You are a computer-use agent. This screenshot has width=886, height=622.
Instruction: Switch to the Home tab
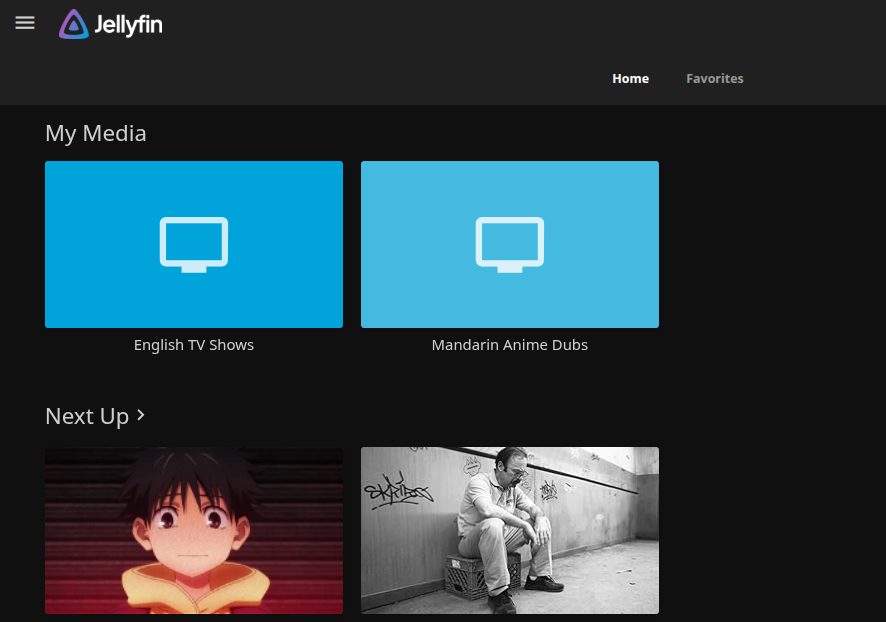click(x=630, y=79)
